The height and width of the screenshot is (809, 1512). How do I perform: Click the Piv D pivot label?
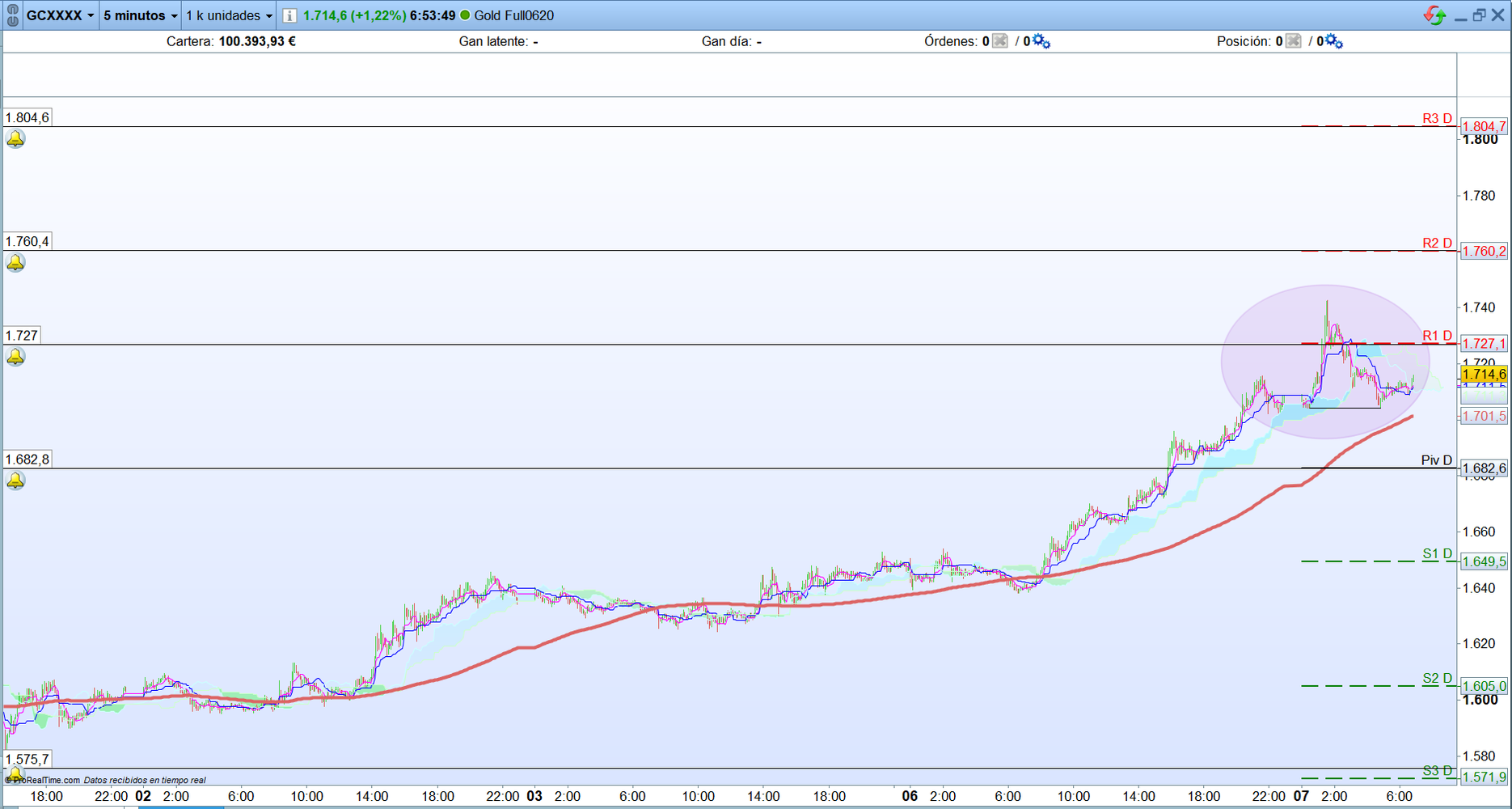point(1437,460)
